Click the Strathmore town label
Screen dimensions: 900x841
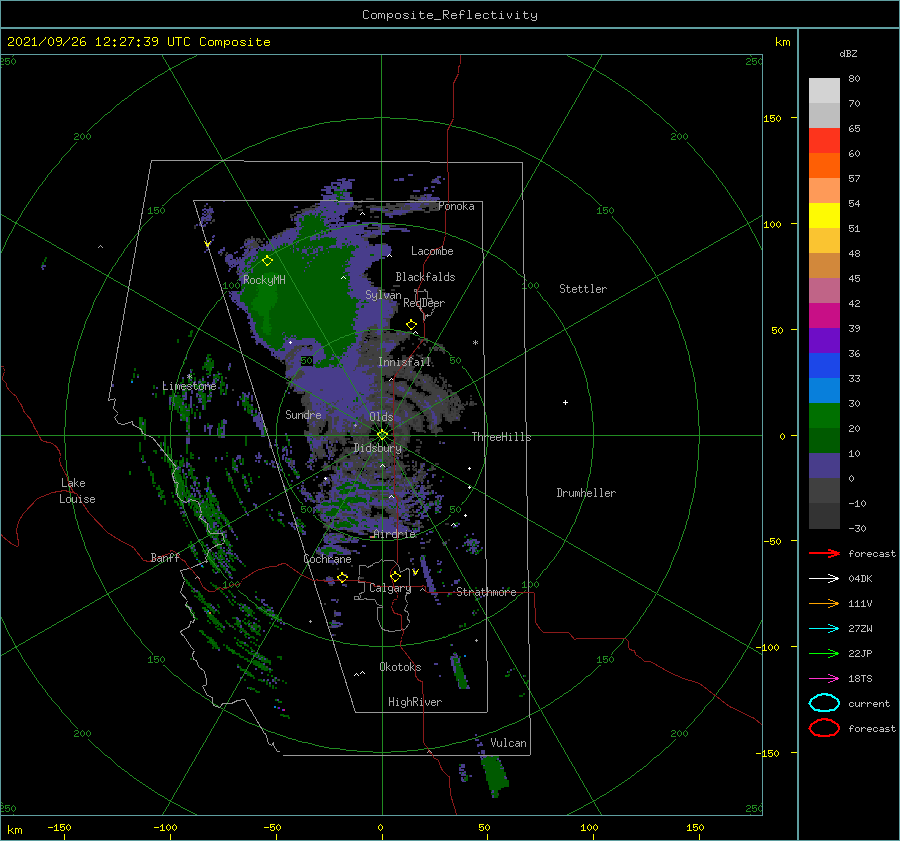tap(486, 592)
